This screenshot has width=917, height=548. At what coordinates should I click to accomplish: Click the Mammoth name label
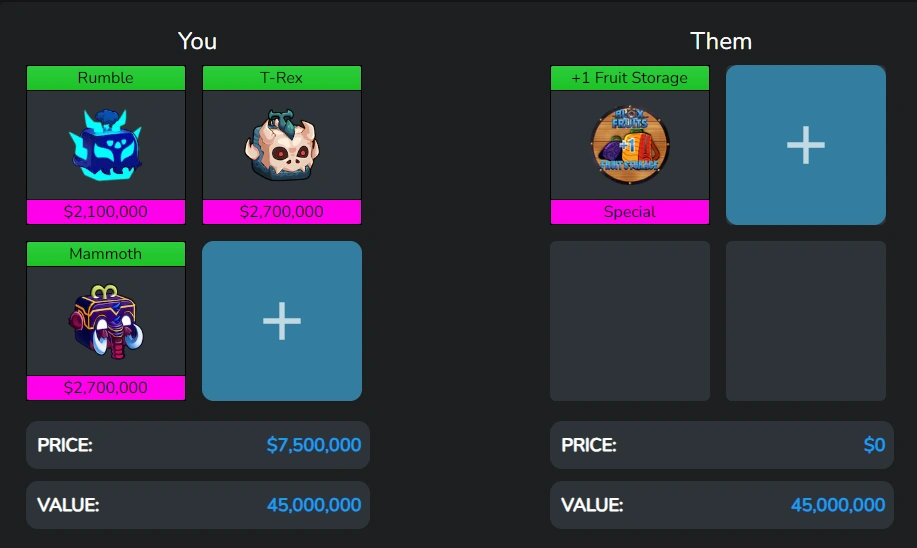pyautogui.click(x=106, y=254)
